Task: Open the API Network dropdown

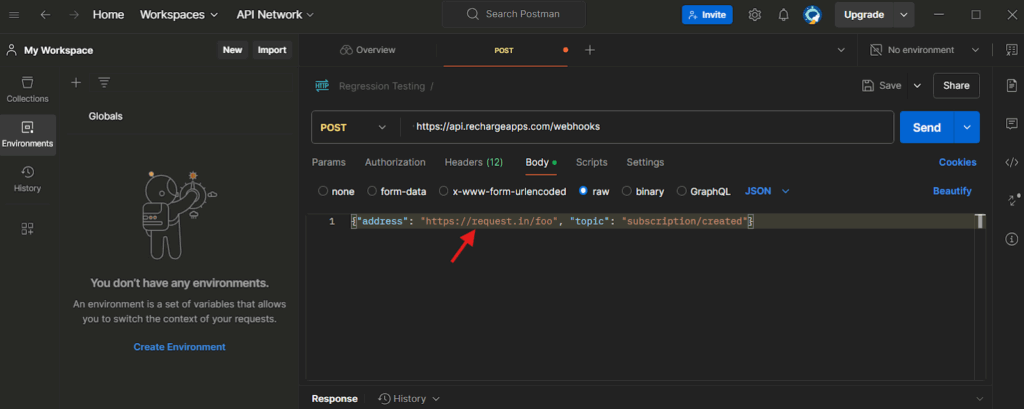Action: (x=275, y=14)
